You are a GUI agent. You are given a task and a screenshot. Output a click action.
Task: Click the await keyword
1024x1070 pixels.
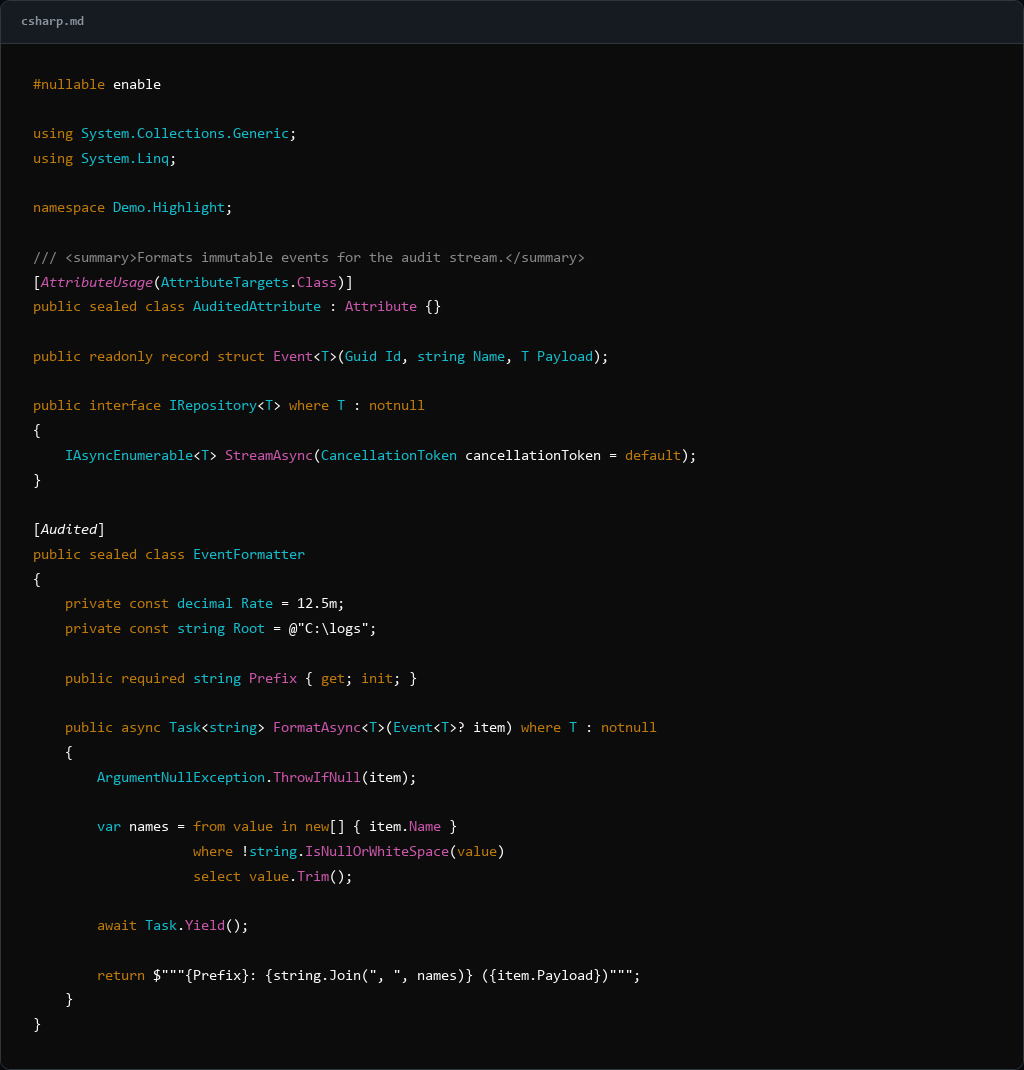coord(117,926)
